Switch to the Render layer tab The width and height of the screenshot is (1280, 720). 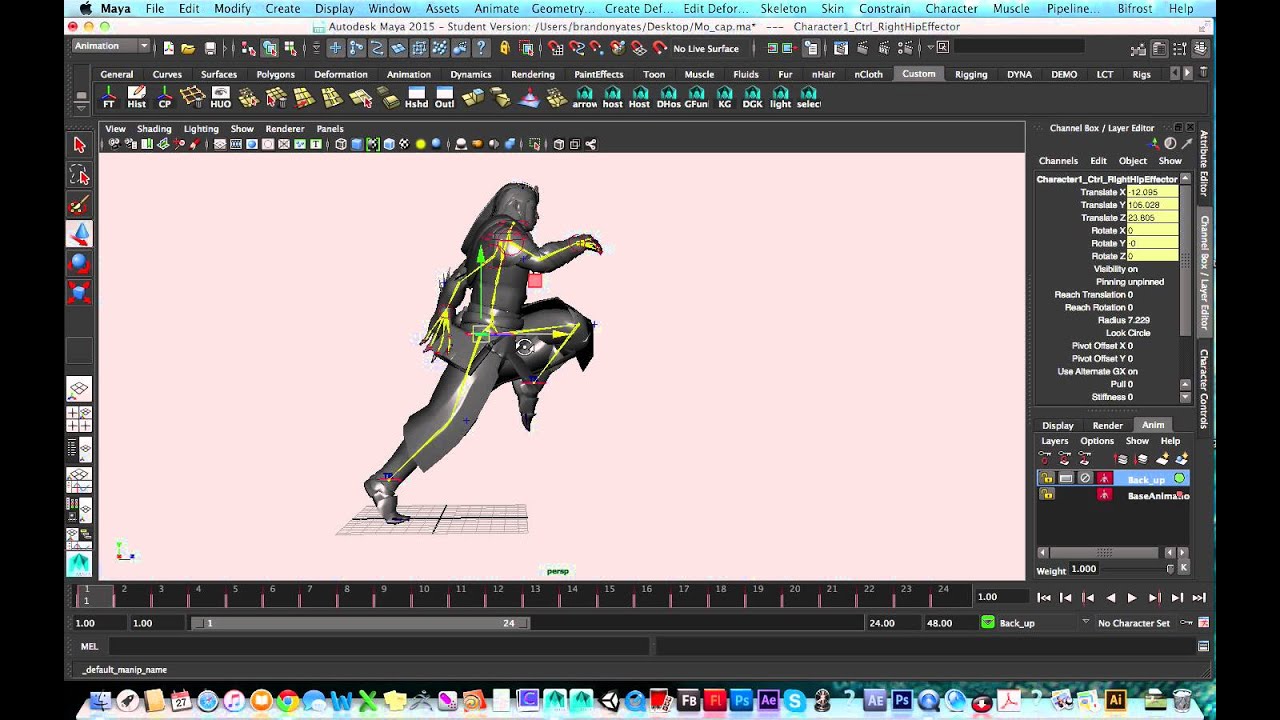point(1107,425)
